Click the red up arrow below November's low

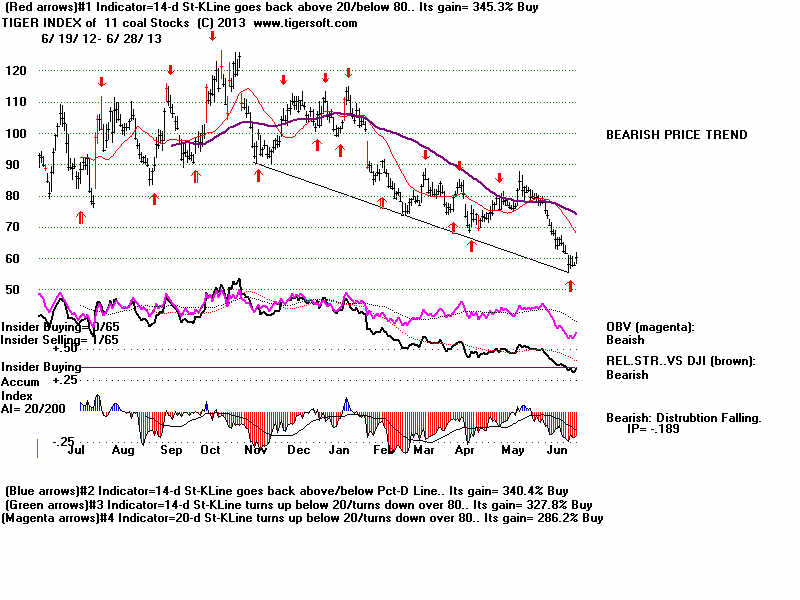[x=258, y=174]
